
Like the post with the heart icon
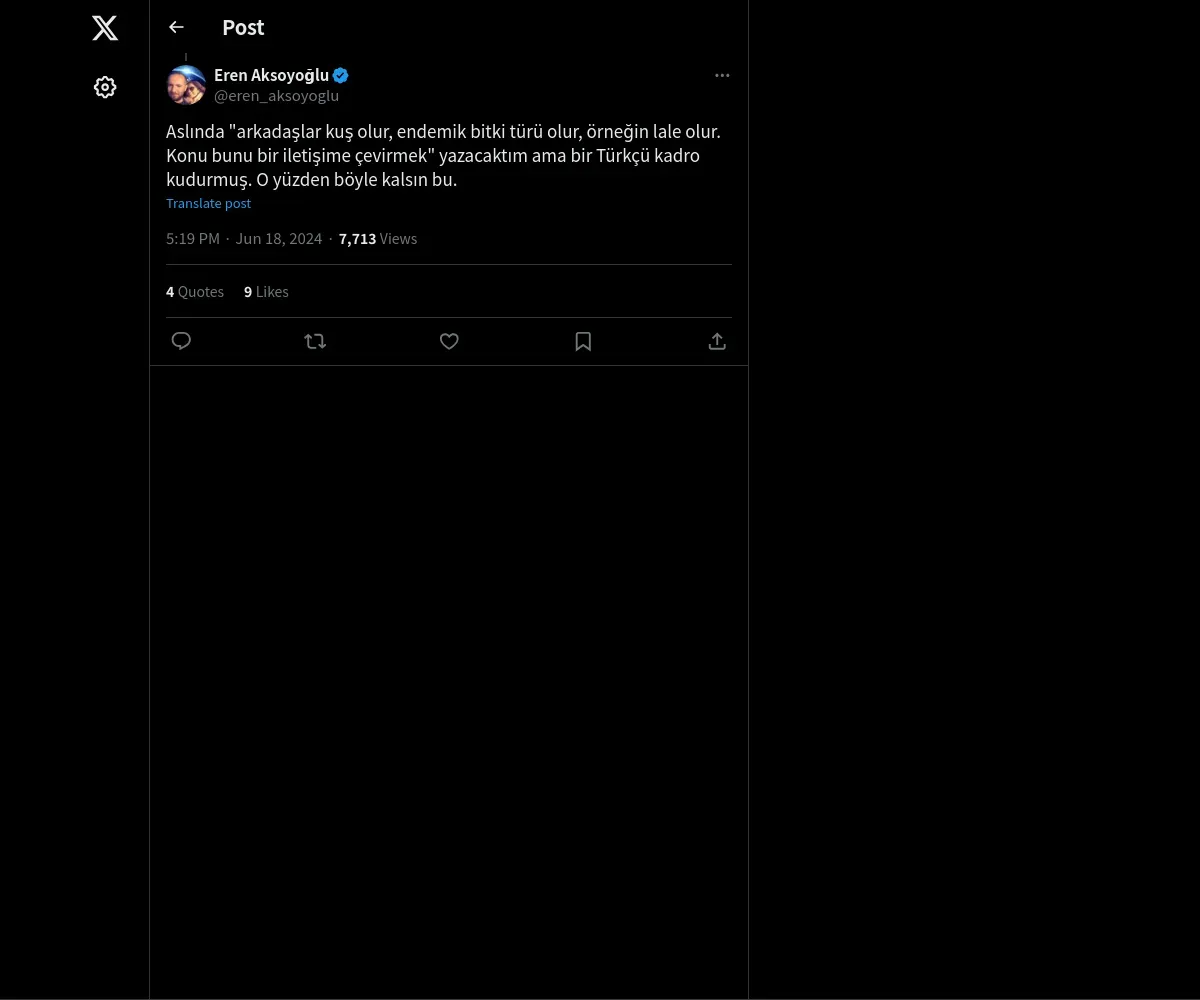click(x=449, y=341)
